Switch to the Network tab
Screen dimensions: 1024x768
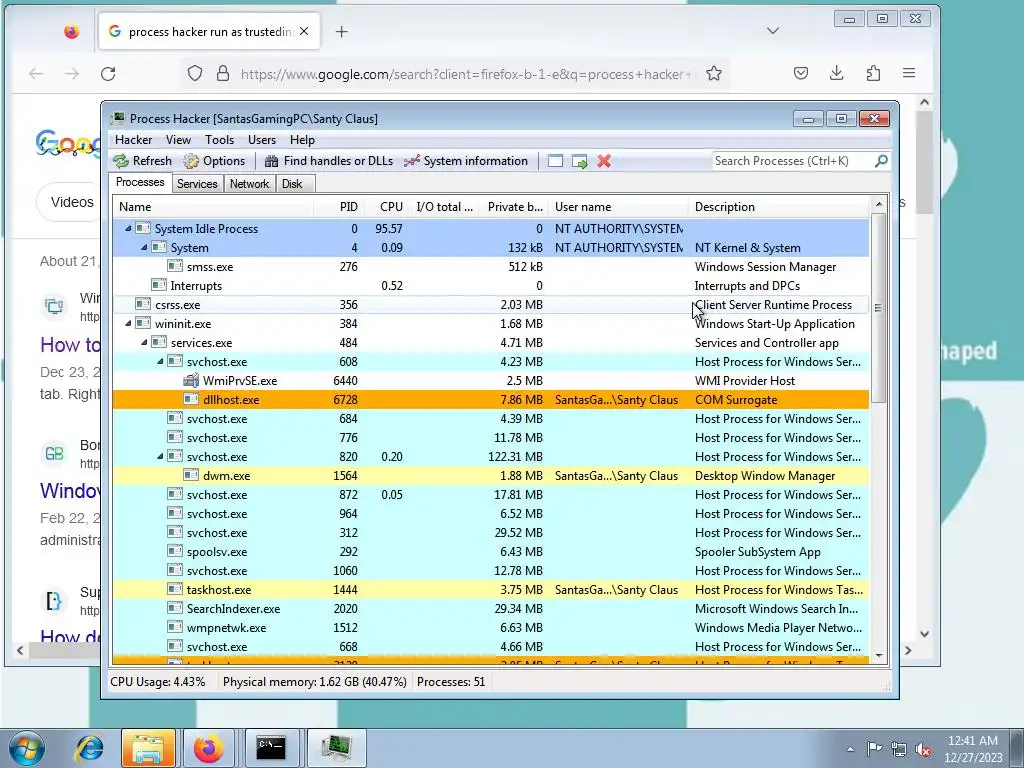click(249, 184)
